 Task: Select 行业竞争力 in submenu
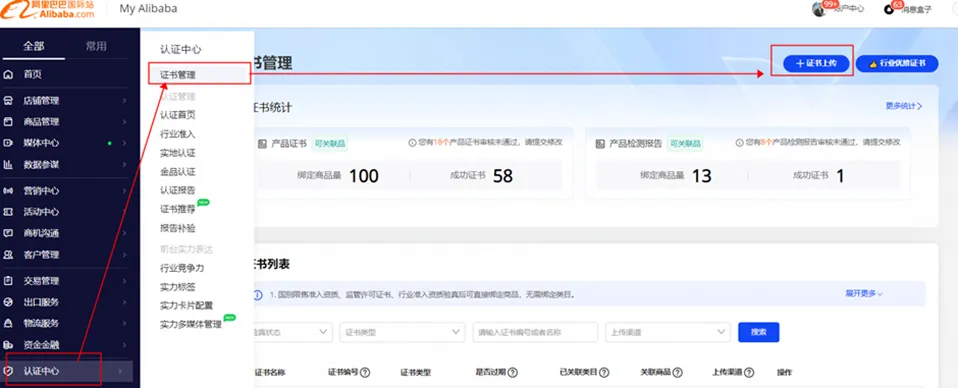point(182,268)
